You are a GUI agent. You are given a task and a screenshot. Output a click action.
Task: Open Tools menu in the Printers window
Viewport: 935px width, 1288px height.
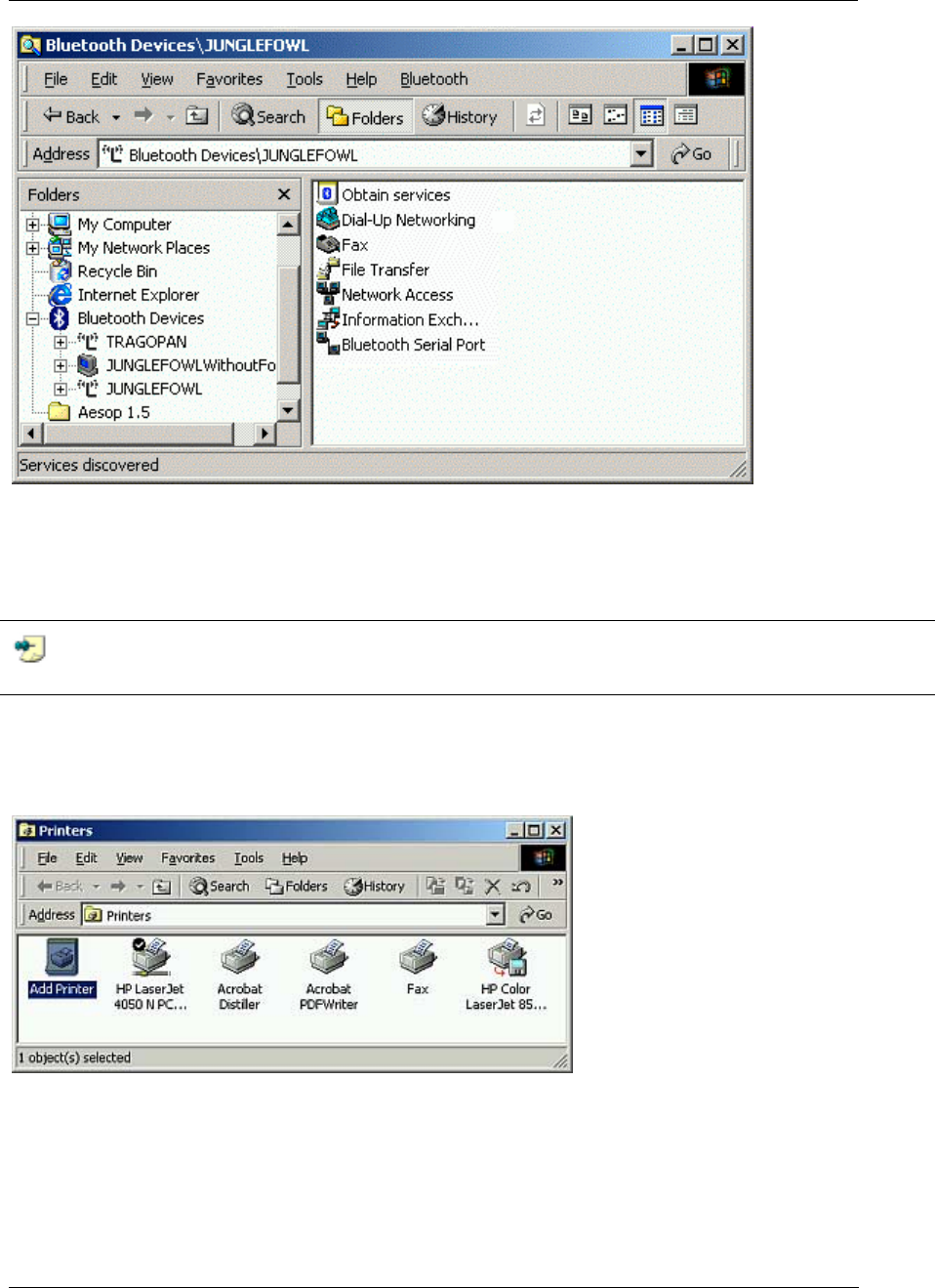[x=249, y=858]
